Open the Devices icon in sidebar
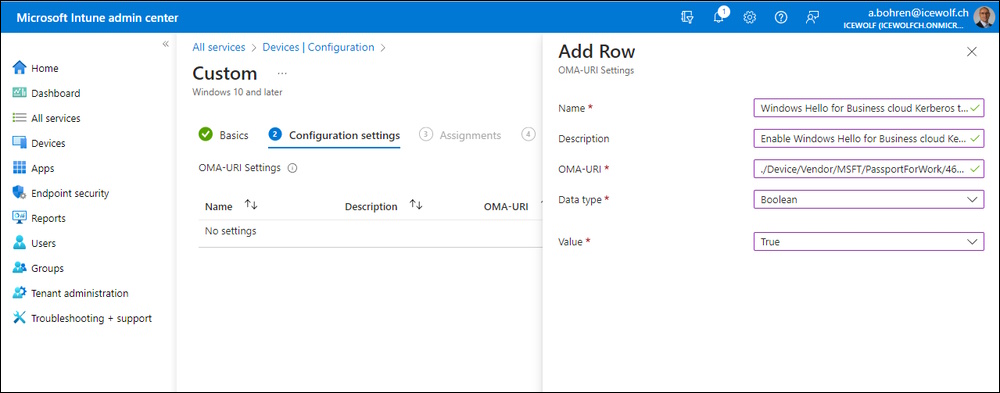This screenshot has height=393, width=1000. tap(19, 143)
